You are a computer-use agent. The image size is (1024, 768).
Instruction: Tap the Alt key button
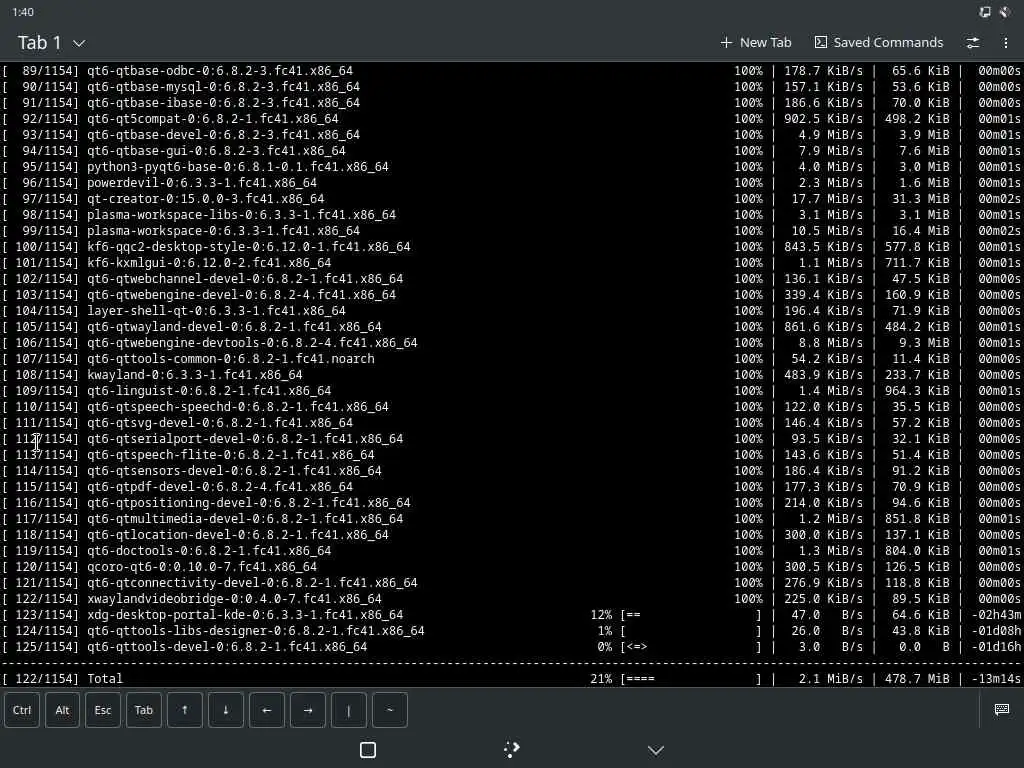pyautogui.click(x=62, y=710)
